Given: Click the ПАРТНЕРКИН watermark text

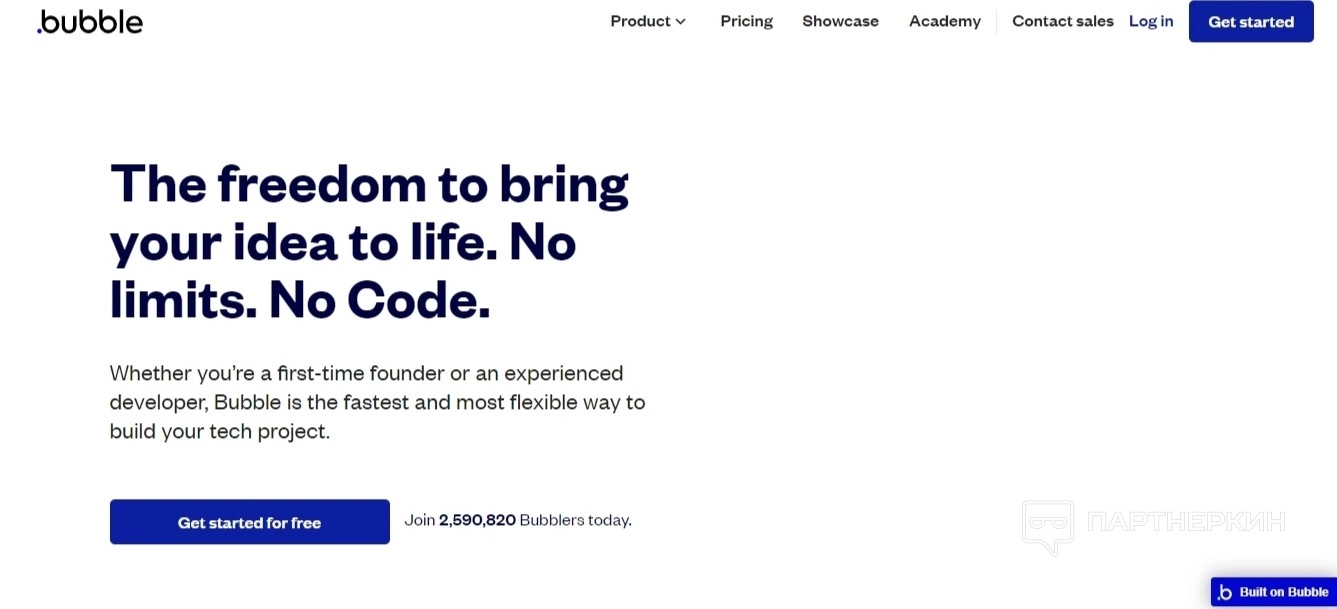Looking at the screenshot, I should [1186, 521].
